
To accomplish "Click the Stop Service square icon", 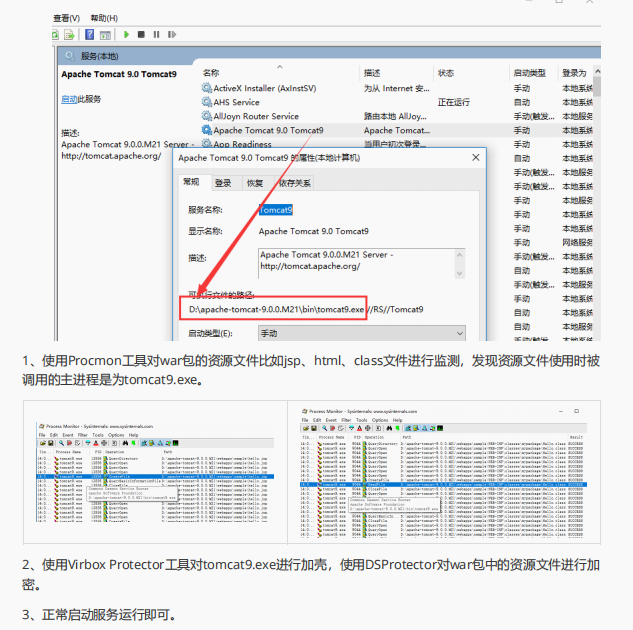I will click(x=141, y=35).
